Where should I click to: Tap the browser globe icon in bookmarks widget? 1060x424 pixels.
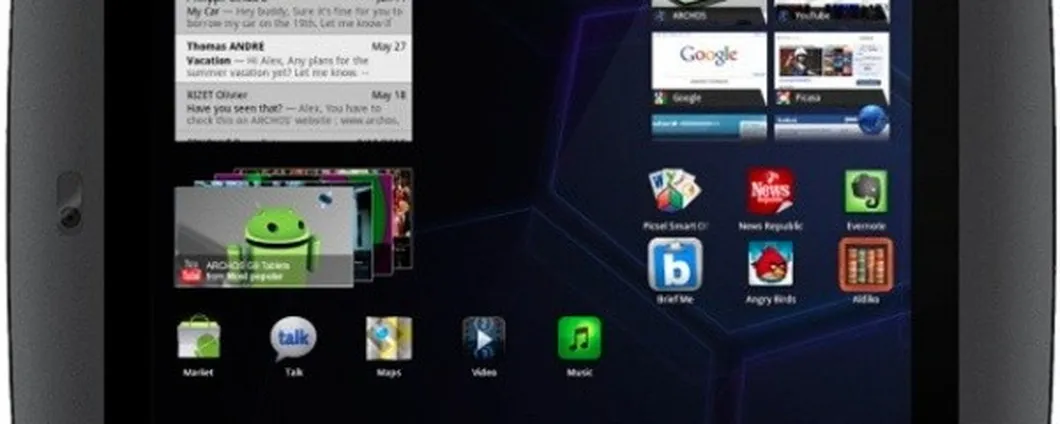pos(873,121)
